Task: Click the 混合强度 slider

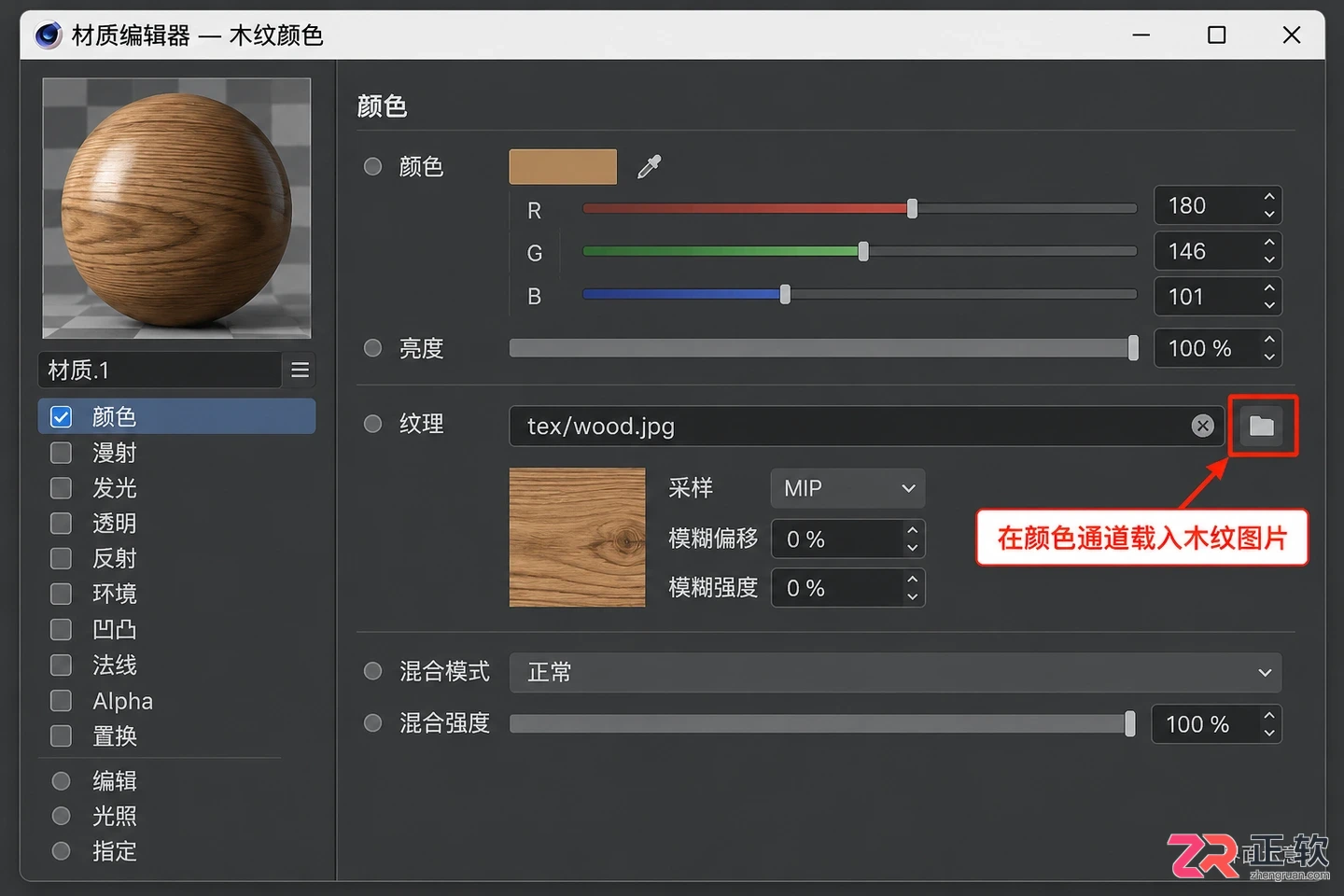Action: (822, 723)
